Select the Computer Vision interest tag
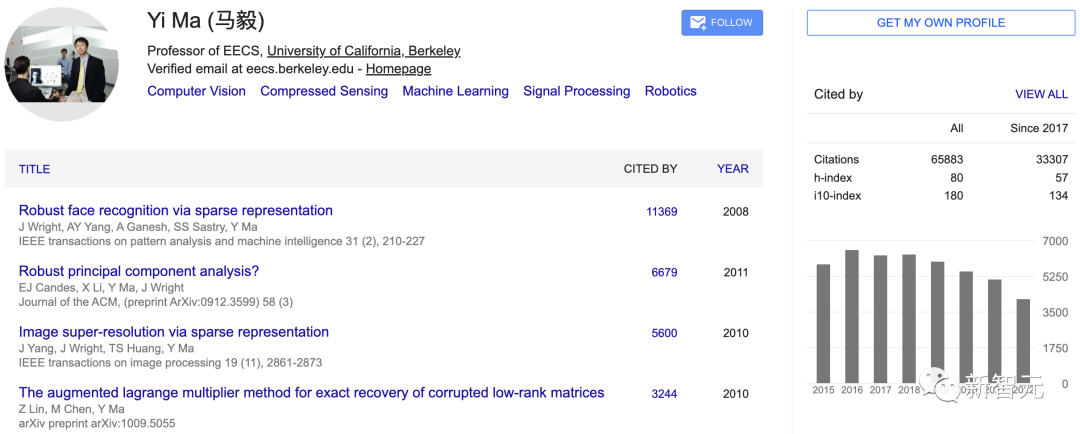1080x434 pixels. 196,91
